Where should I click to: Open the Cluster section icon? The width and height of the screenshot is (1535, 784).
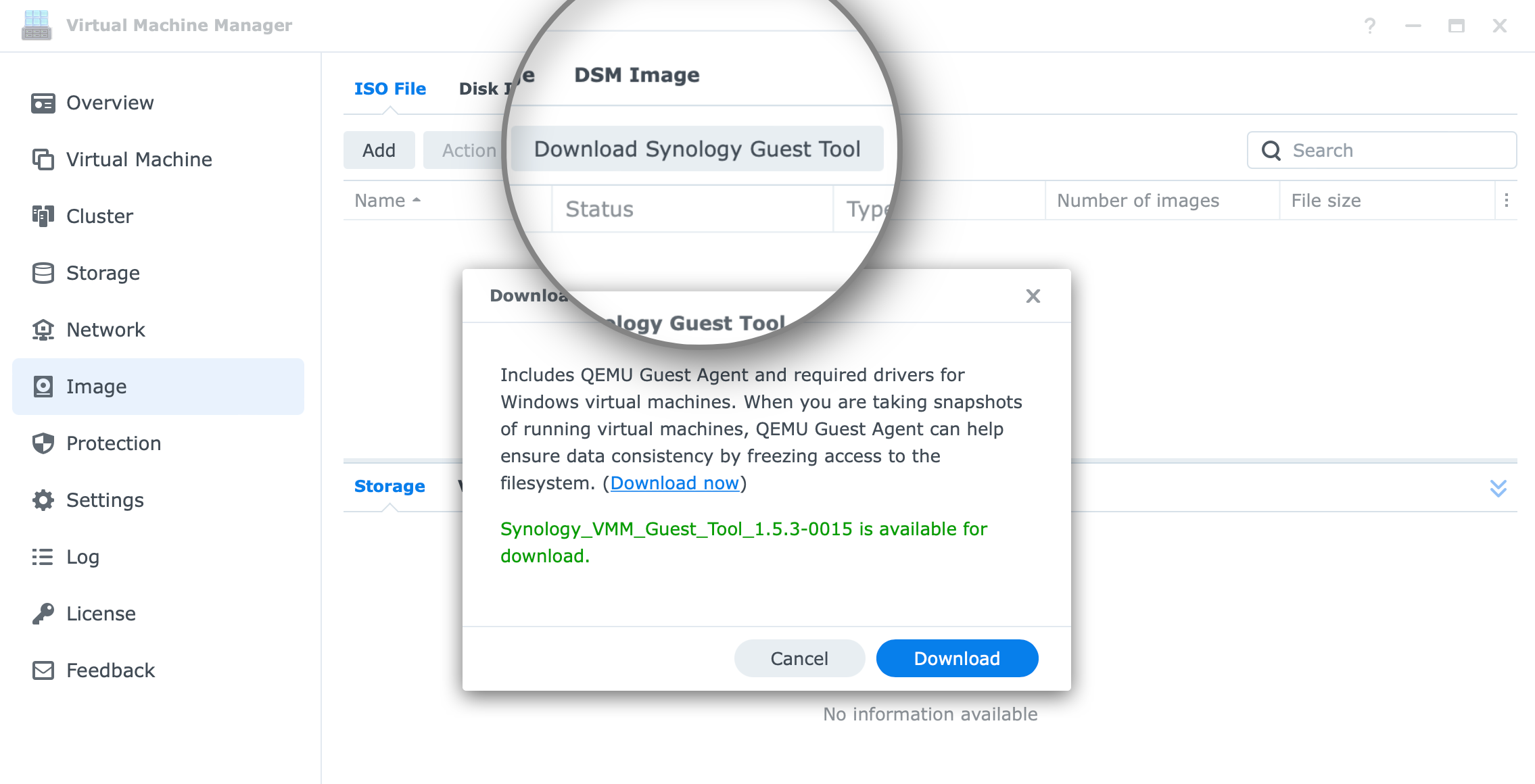tap(43, 216)
